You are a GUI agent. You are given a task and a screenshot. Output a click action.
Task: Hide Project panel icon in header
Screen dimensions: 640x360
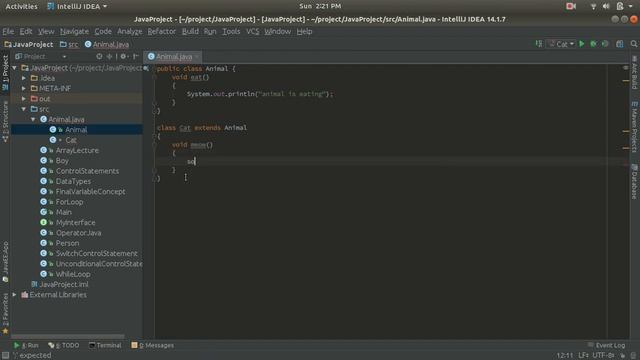click(136, 56)
